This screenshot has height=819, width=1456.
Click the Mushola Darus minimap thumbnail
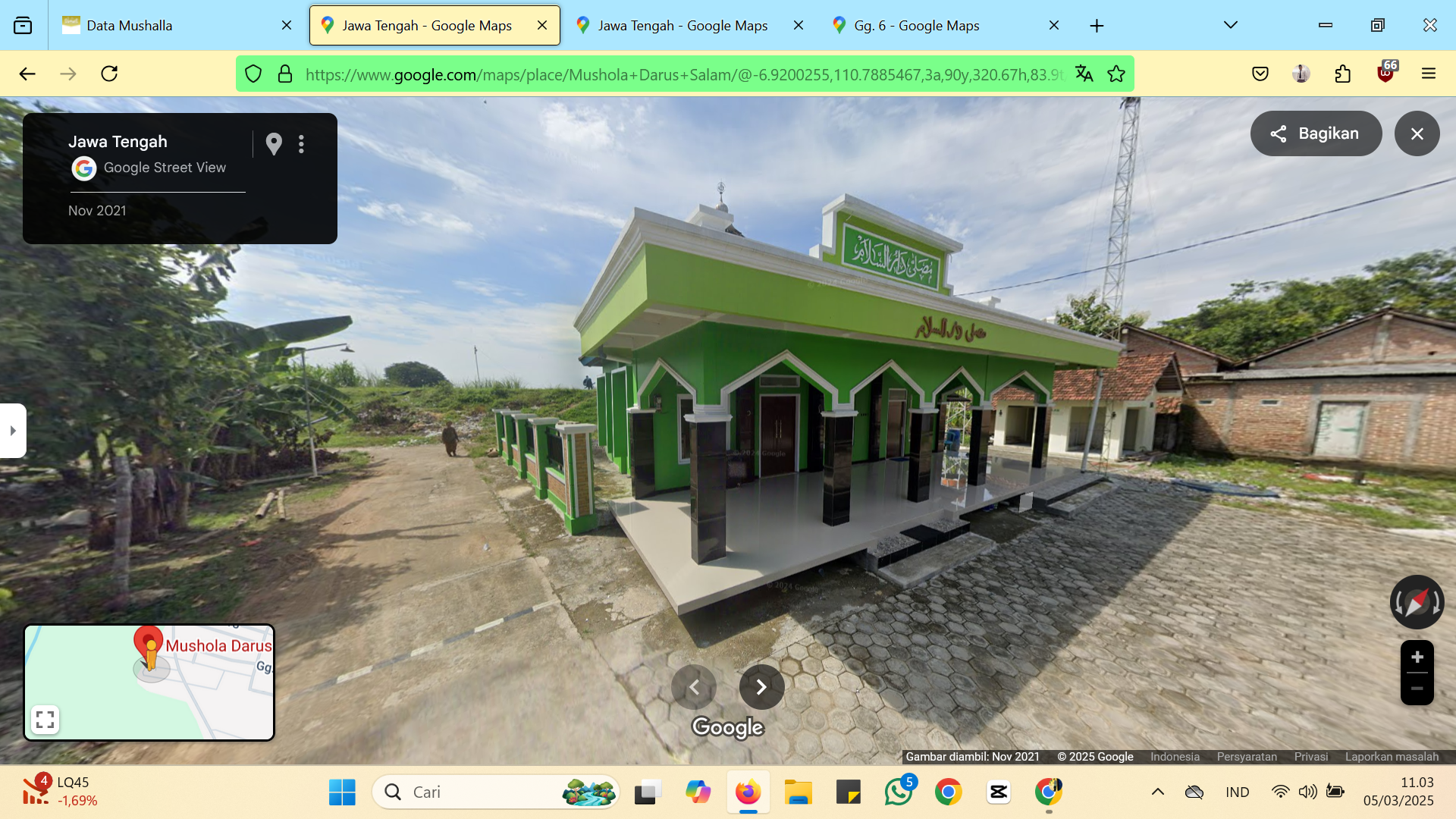coord(149,682)
